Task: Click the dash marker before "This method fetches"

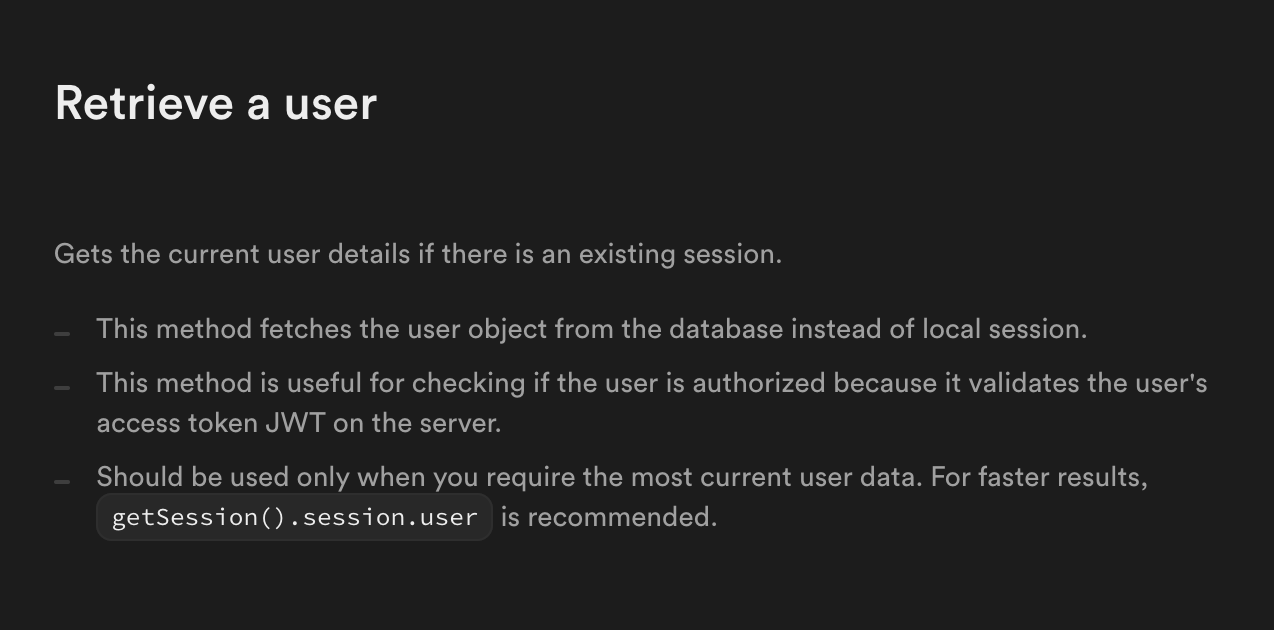Action: click(62, 333)
